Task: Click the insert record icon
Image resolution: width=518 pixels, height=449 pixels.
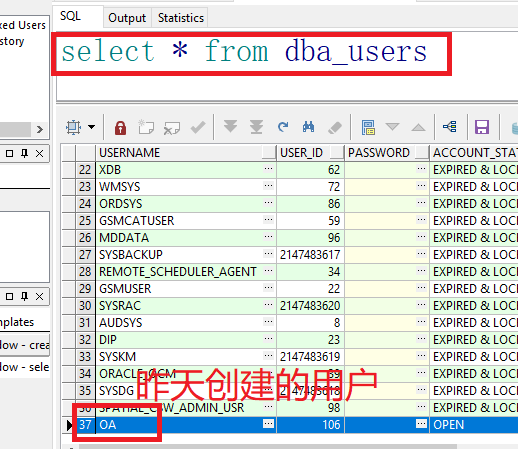Action: pyautogui.click(x=146, y=127)
